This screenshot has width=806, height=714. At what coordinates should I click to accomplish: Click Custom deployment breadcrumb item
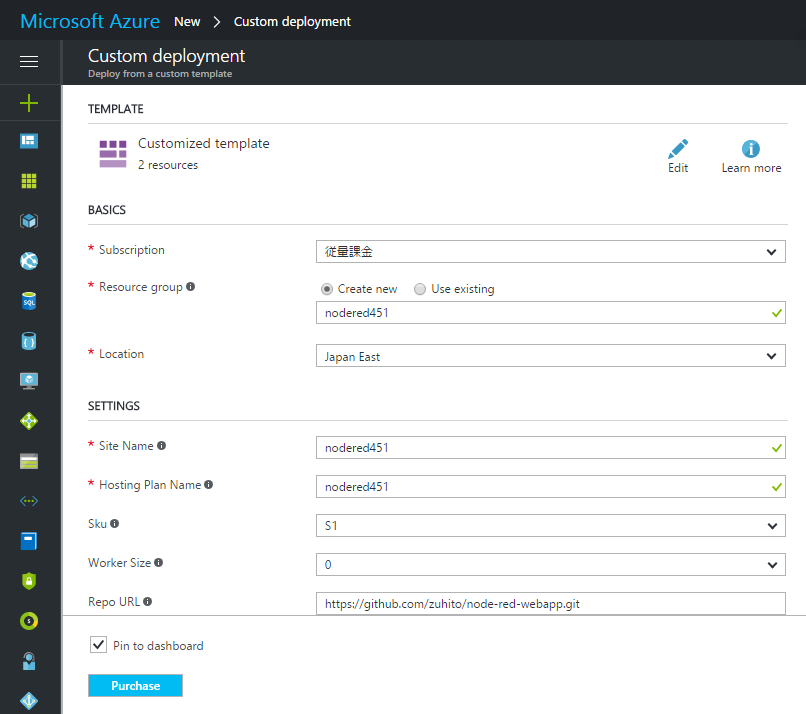[292, 22]
